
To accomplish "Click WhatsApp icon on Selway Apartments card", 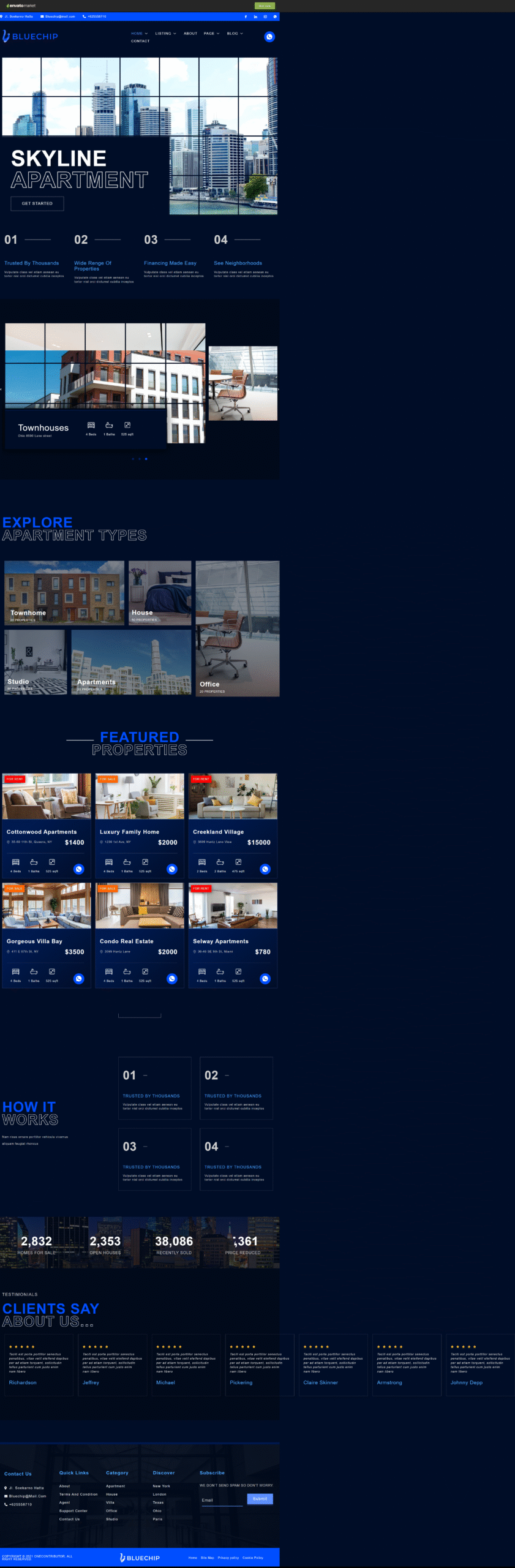I will [x=265, y=979].
